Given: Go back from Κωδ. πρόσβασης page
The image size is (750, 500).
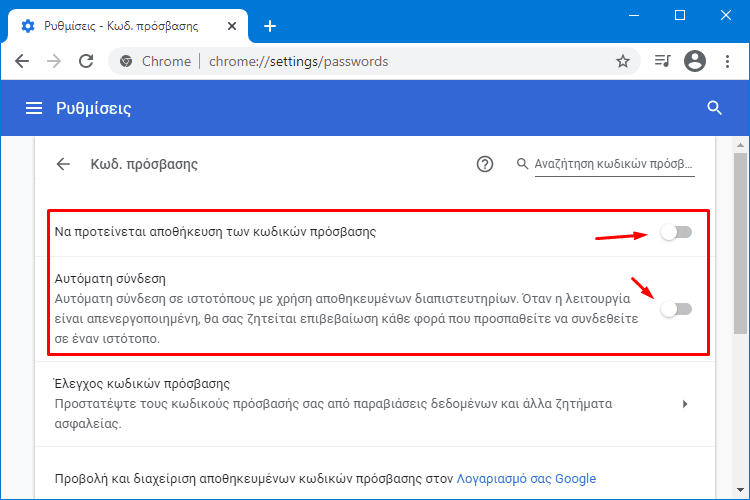Looking at the screenshot, I should pyautogui.click(x=63, y=164).
